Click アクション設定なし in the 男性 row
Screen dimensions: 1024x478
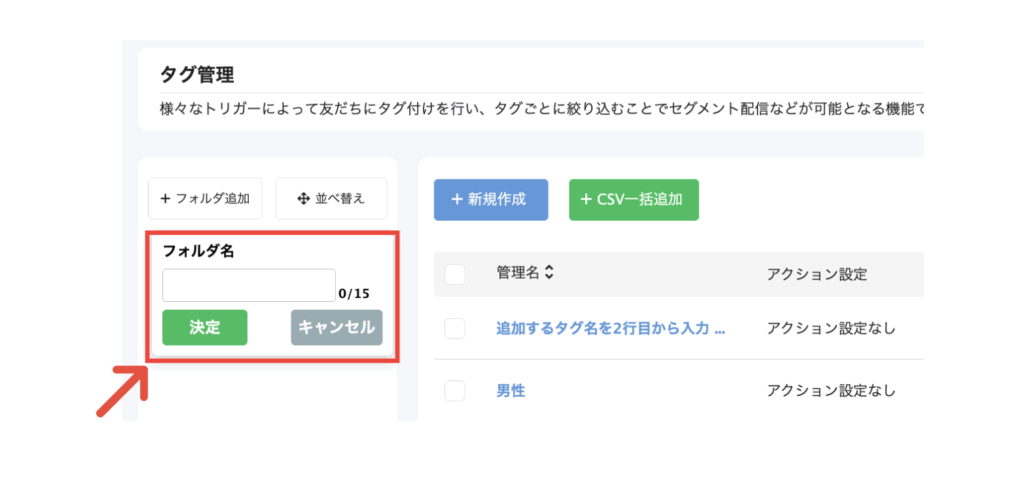pos(831,390)
